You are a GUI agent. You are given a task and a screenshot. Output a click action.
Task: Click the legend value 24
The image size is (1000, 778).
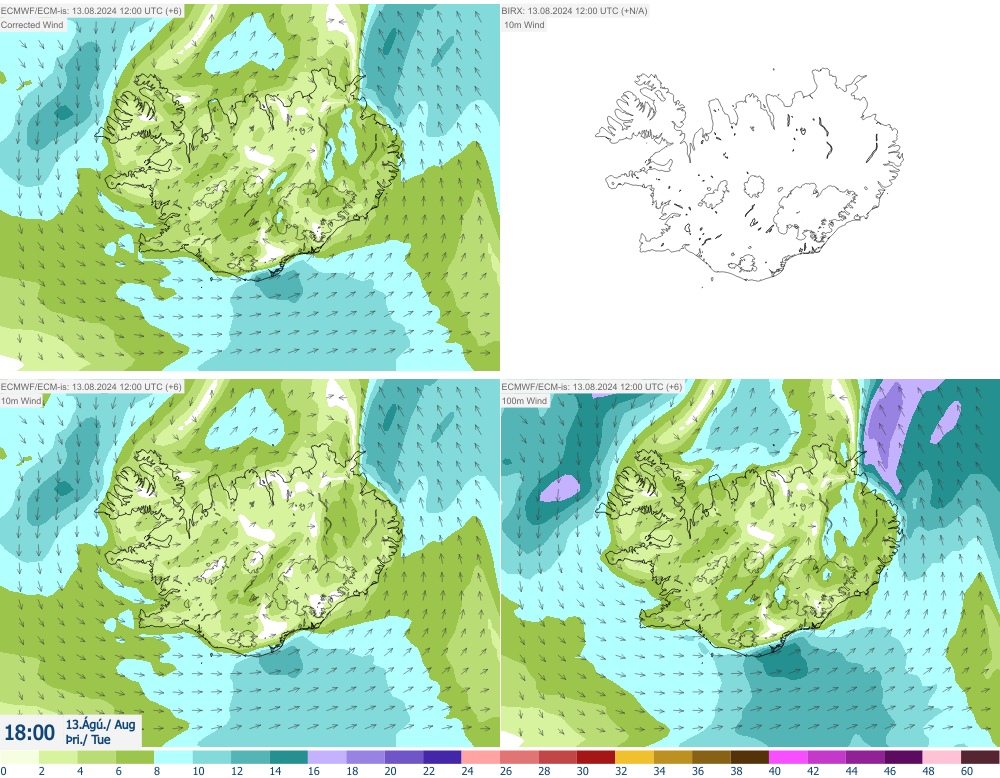[467, 771]
